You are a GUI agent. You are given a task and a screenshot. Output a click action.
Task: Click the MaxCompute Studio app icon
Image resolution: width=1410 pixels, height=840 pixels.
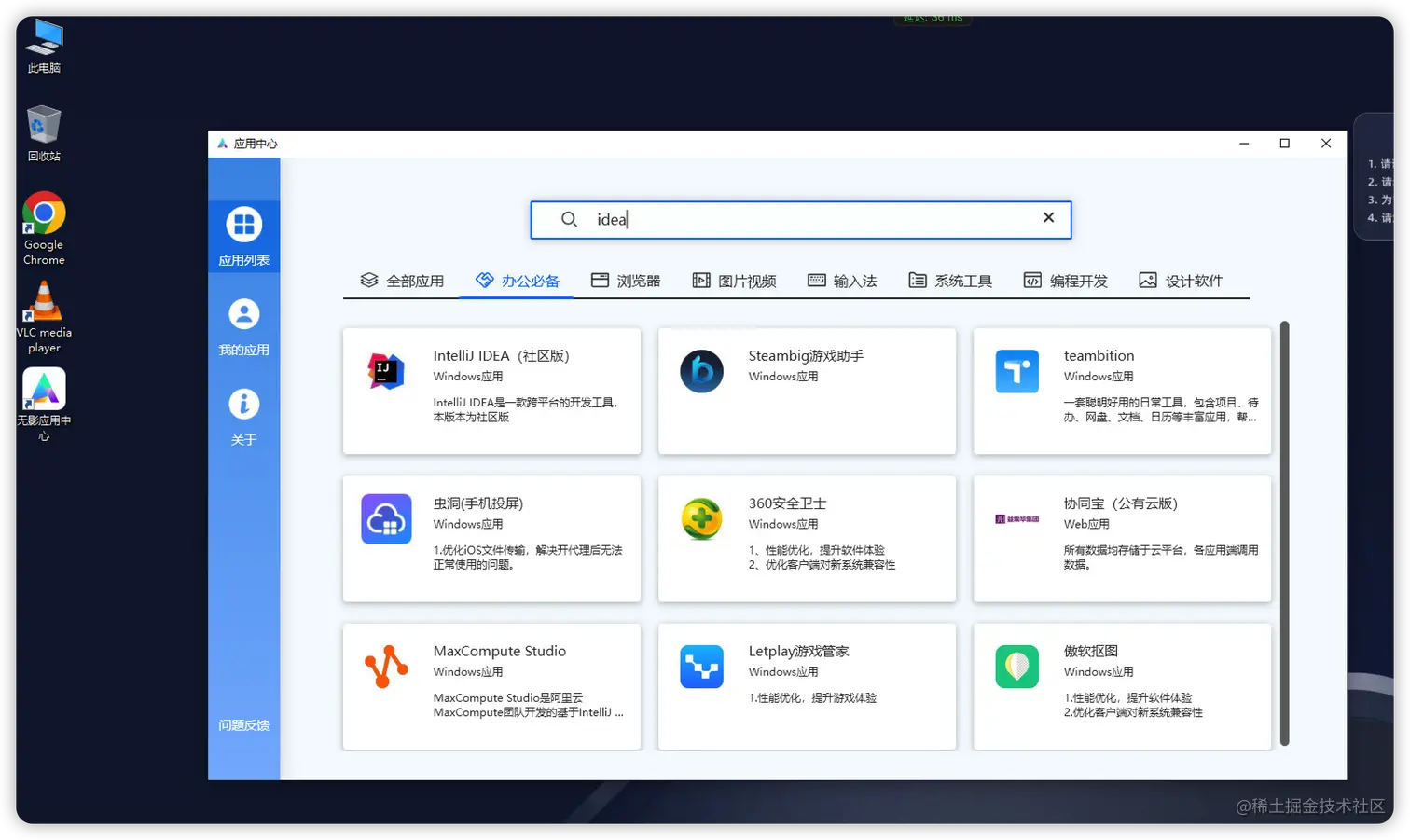[x=386, y=666]
